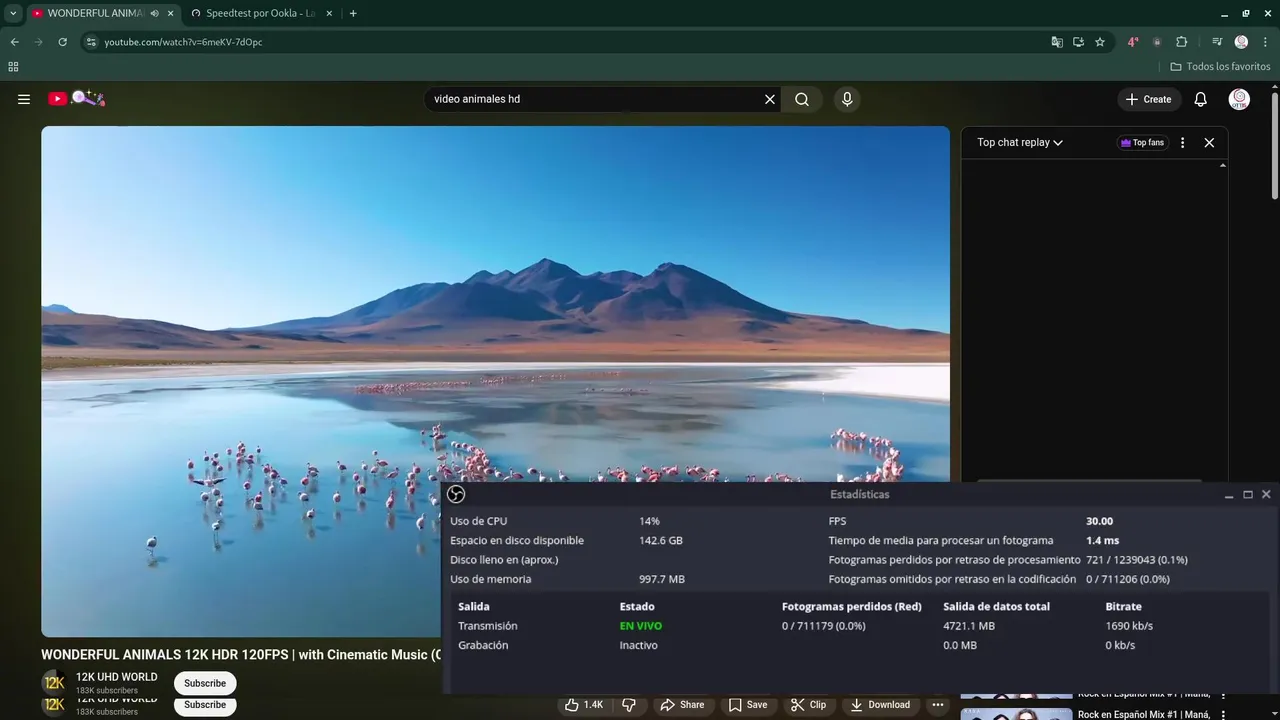
Task: Select the 14% CPU usage value
Action: point(649,521)
